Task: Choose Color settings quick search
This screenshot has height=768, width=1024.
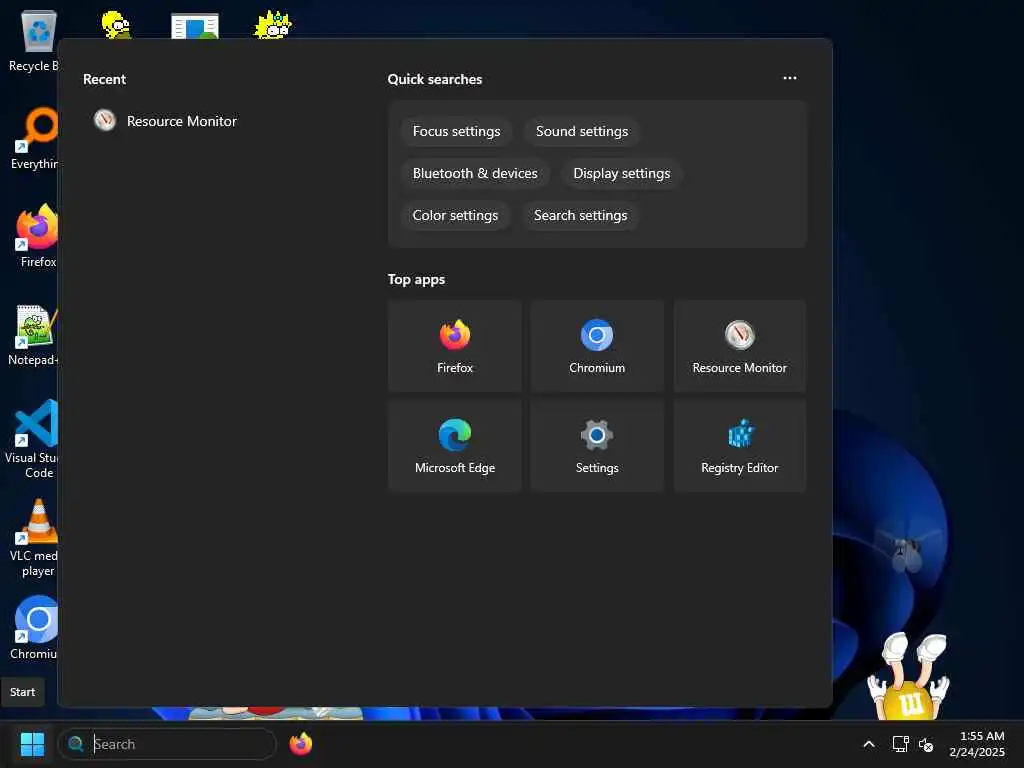Action: pyautogui.click(x=455, y=216)
